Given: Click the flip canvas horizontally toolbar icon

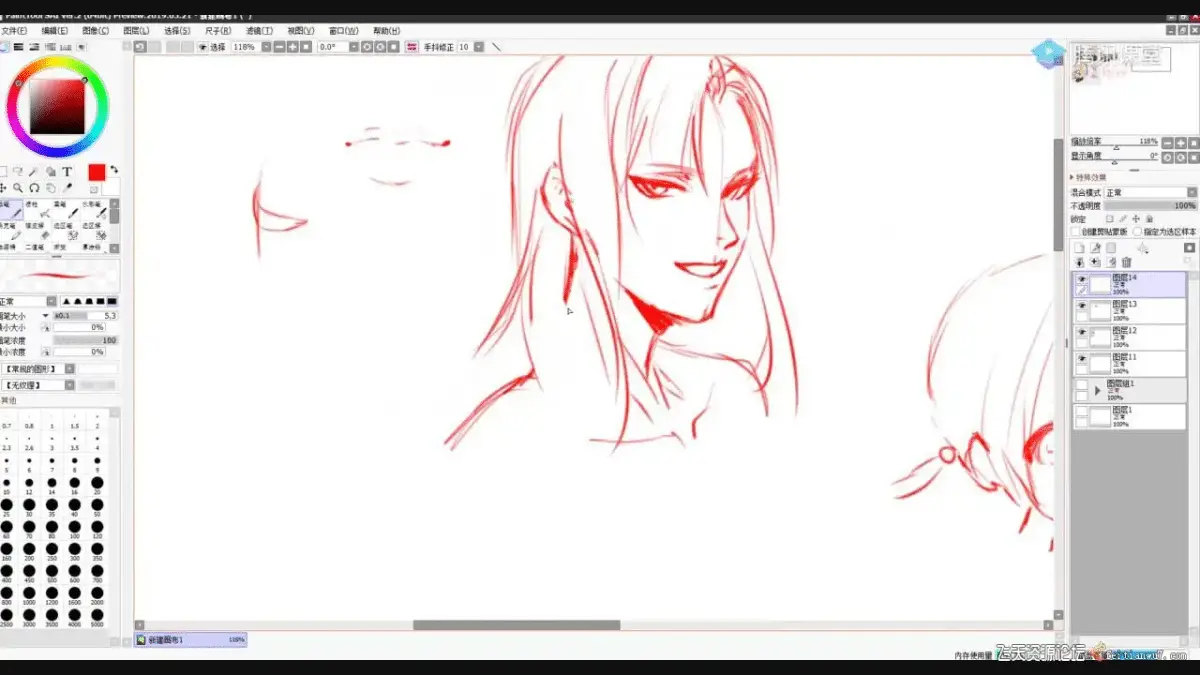Looking at the screenshot, I should 410,47.
